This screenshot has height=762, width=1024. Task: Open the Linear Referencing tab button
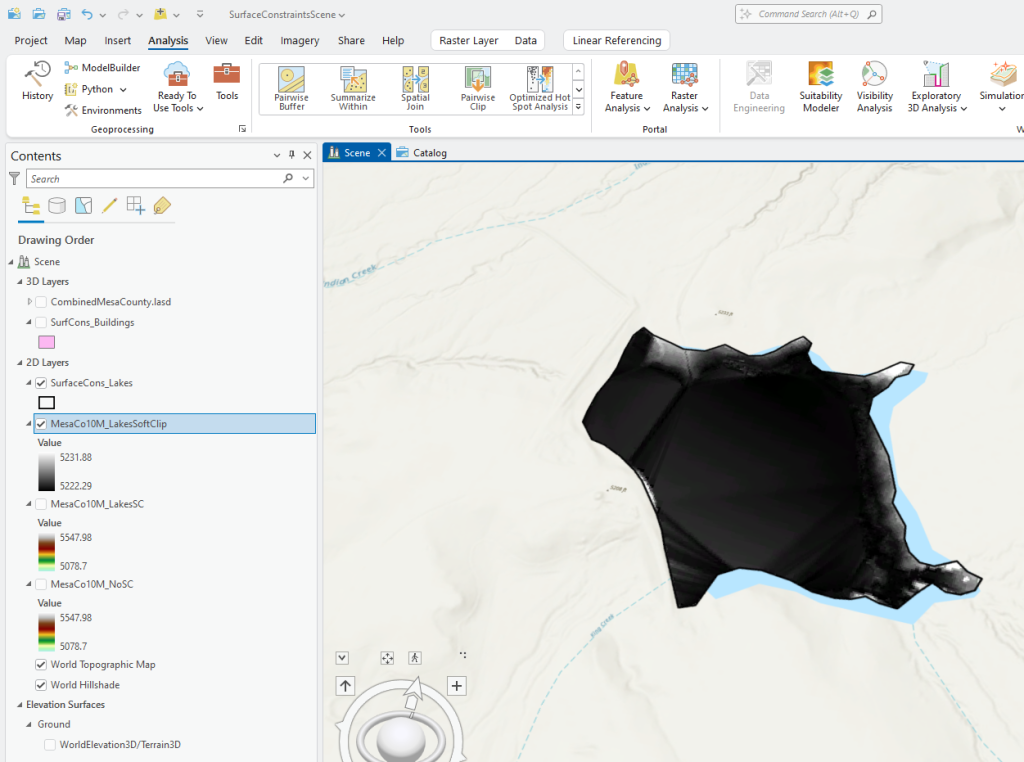(616, 40)
